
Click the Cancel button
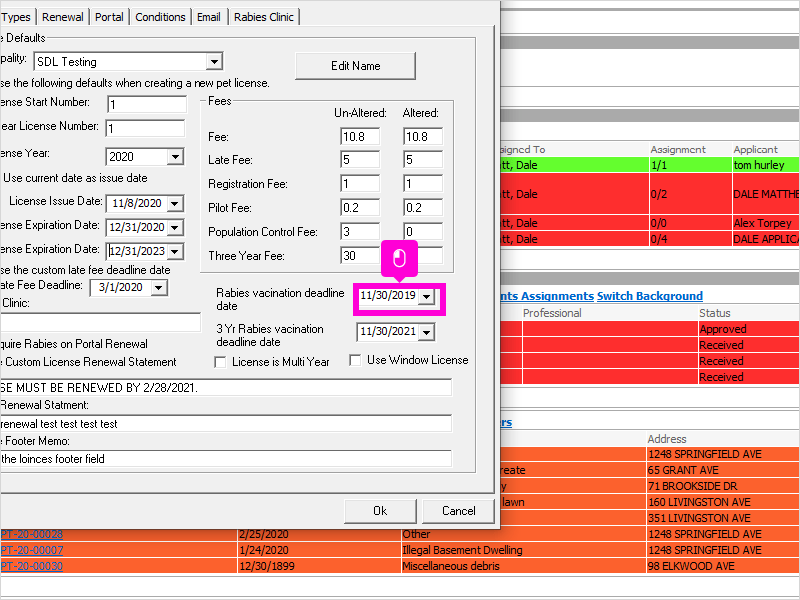tap(458, 511)
